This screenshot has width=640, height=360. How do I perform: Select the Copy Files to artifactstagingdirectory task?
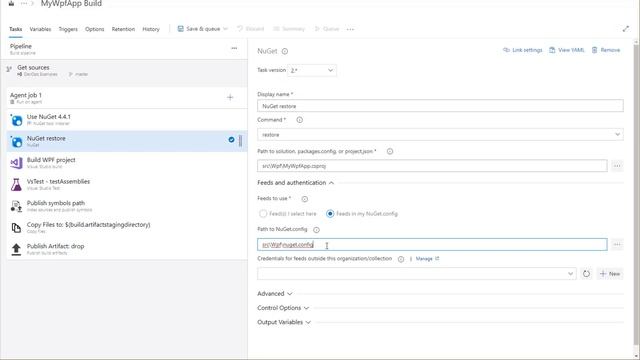(127, 228)
